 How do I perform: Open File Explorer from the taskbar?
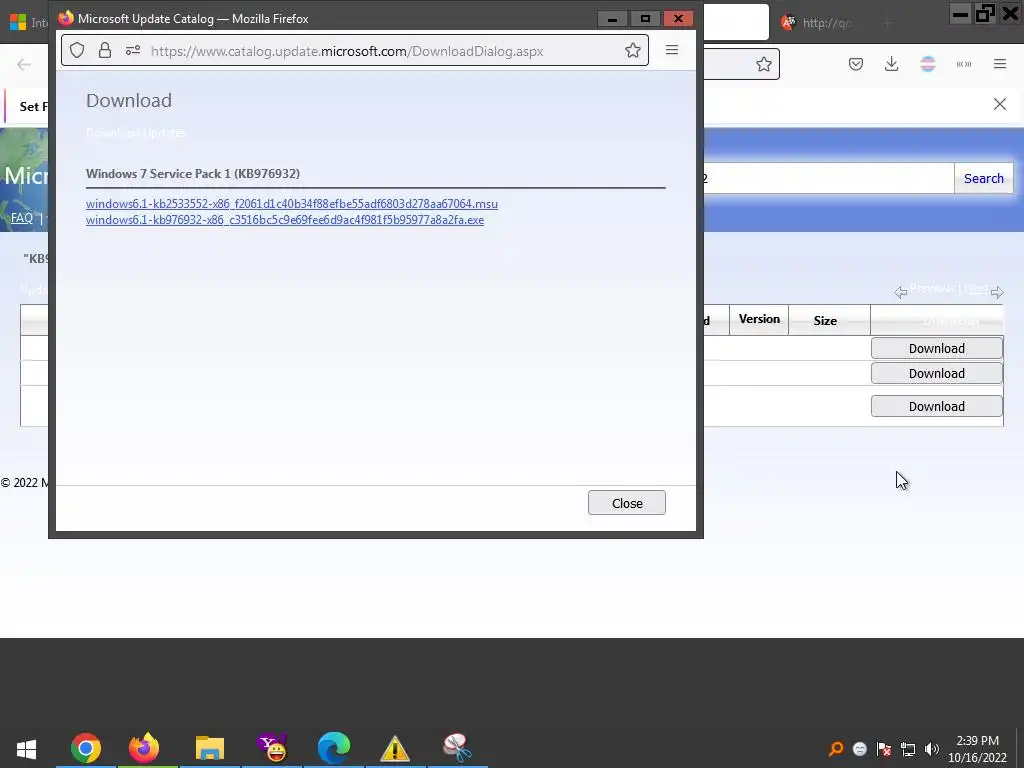coord(210,748)
